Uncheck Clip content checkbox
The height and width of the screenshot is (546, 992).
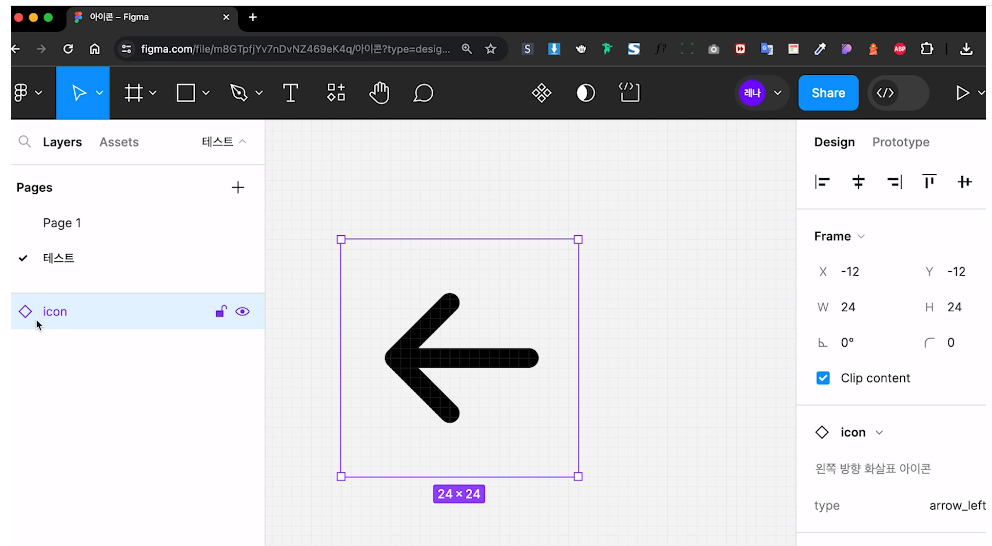click(822, 378)
